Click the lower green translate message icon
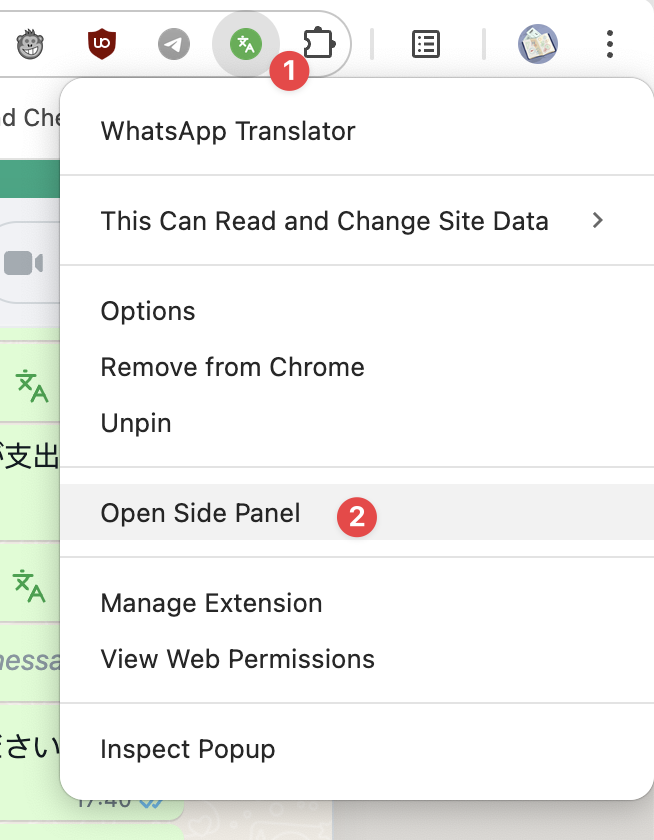654x840 pixels. [x=29, y=586]
